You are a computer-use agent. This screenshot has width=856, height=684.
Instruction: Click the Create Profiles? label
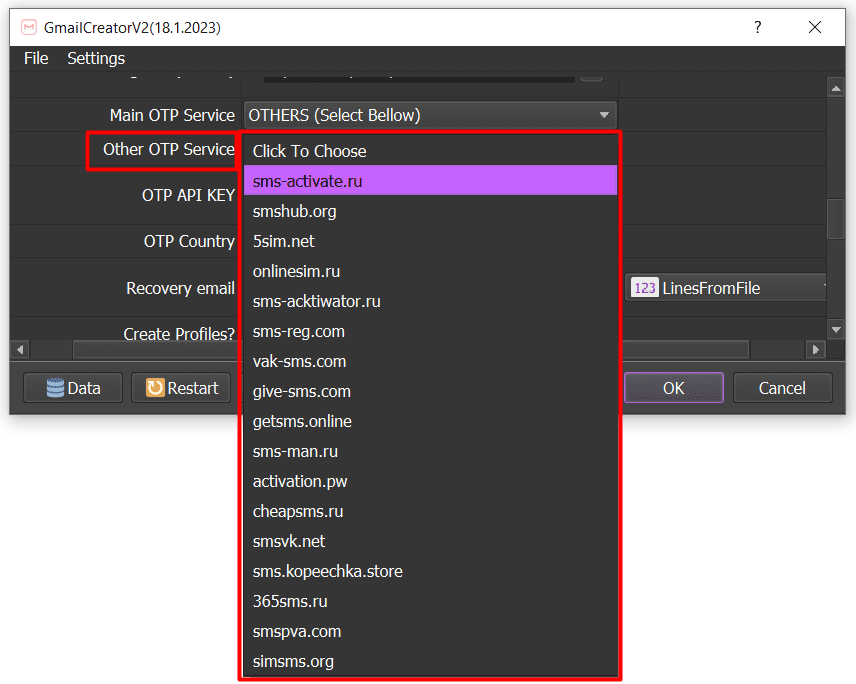(179, 334)
